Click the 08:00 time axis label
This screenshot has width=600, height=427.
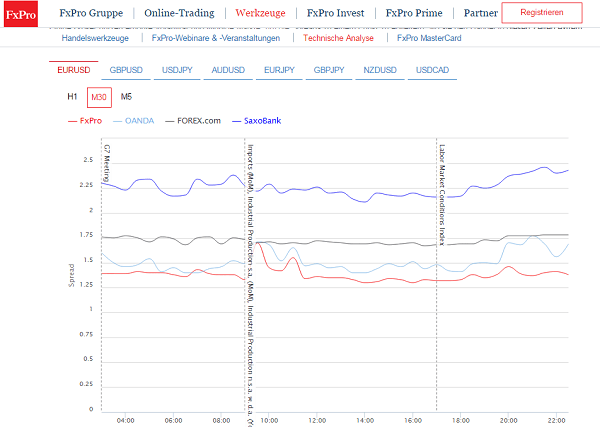pyautogui.click(x=221, y=421)
